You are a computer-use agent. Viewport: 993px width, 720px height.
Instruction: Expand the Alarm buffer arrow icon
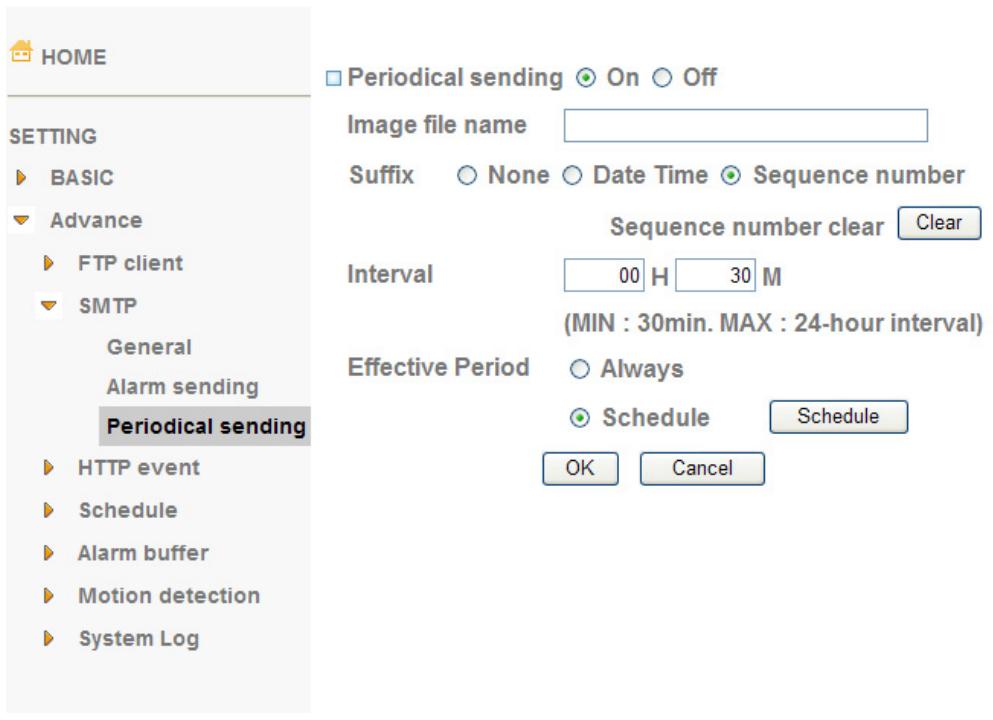point(48,553)
